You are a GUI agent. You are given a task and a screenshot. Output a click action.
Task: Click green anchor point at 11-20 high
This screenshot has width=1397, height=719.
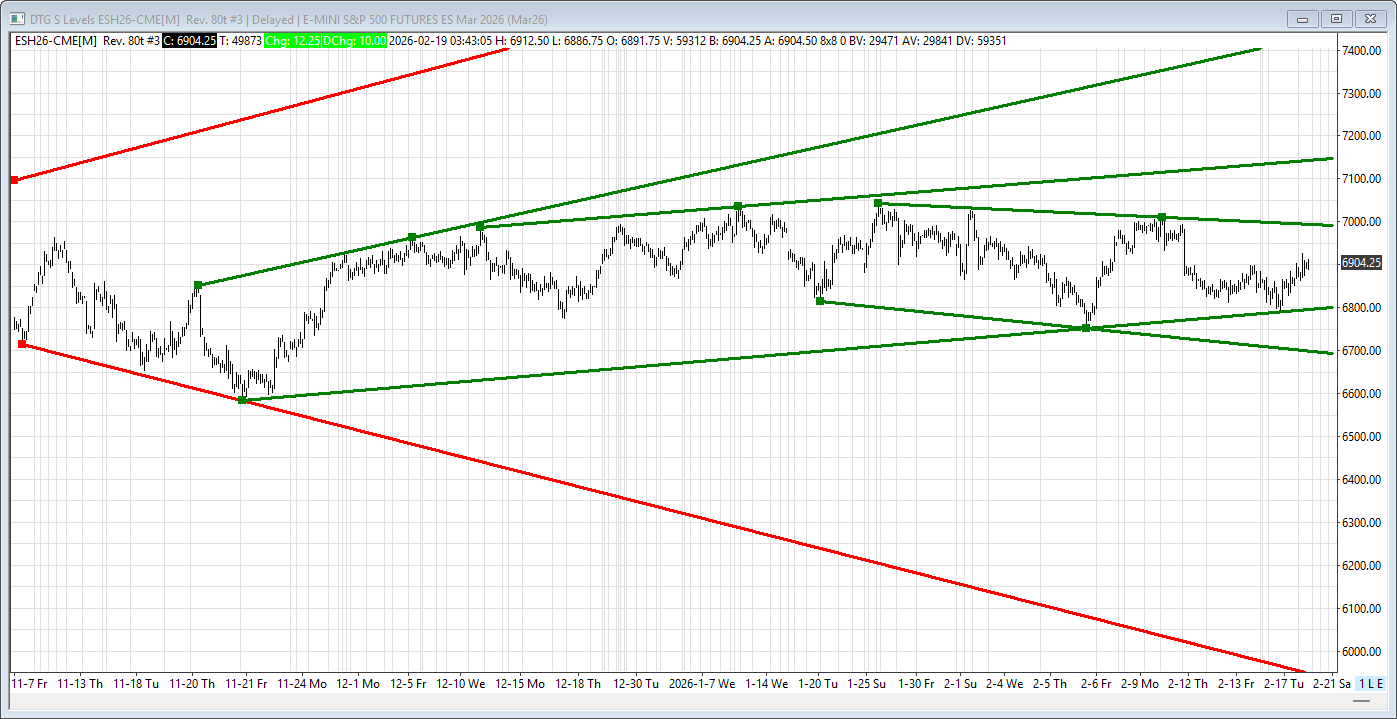(198, 285)
